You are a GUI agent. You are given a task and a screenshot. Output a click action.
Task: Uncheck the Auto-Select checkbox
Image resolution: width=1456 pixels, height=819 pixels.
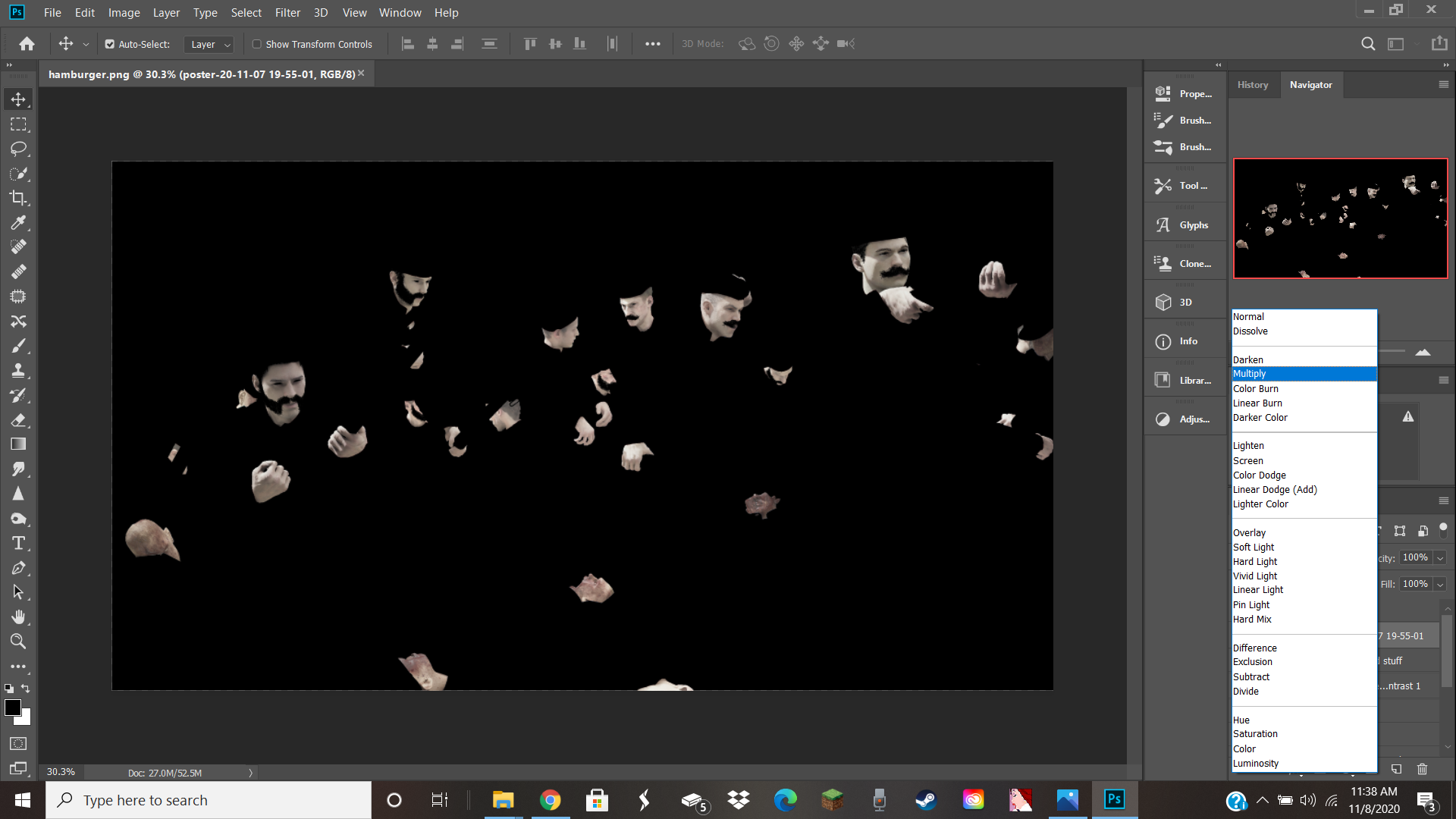click(110, 44)
